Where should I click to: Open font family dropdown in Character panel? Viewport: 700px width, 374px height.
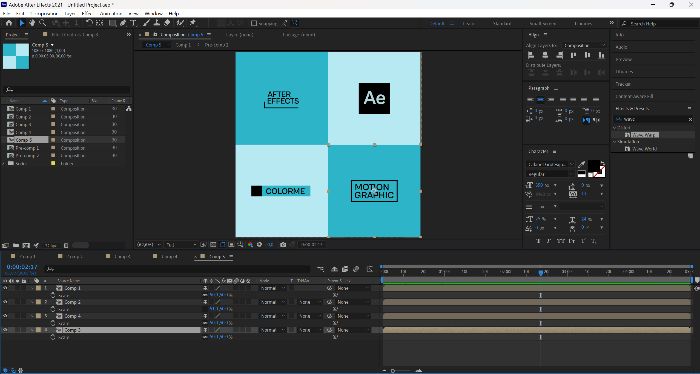click(x=551, y=164)
